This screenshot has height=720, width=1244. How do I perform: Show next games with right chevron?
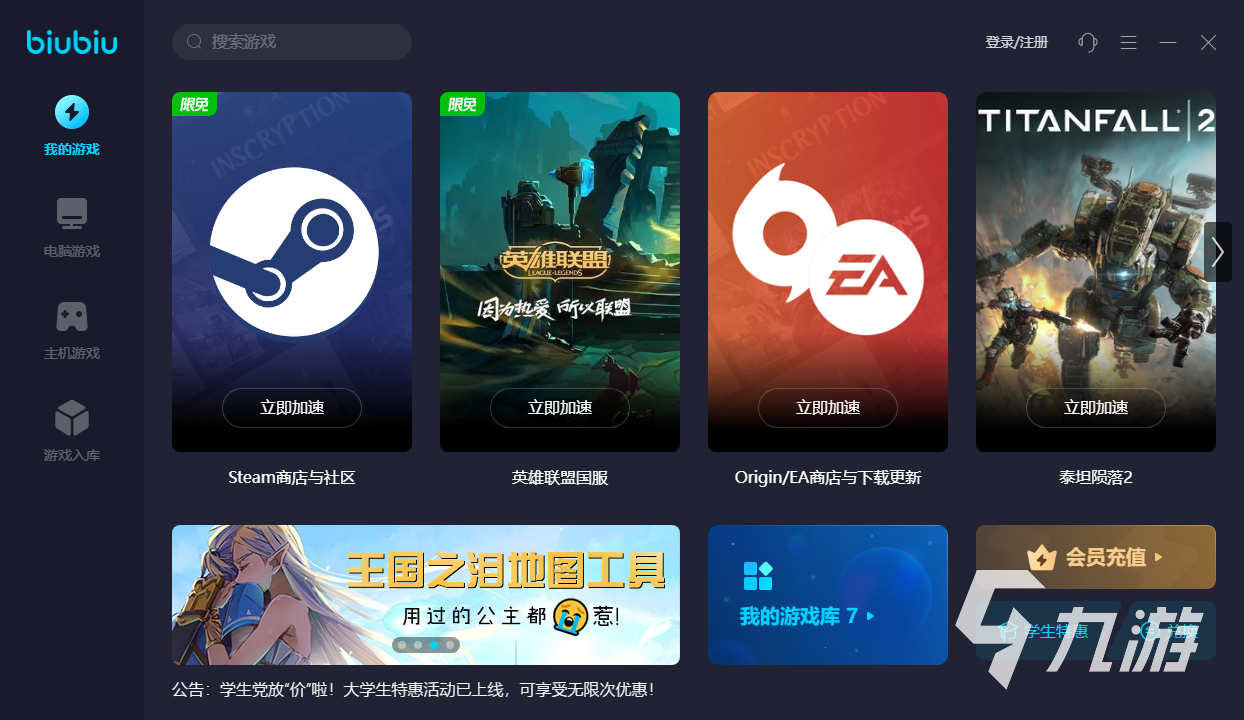click(1217, 252)
